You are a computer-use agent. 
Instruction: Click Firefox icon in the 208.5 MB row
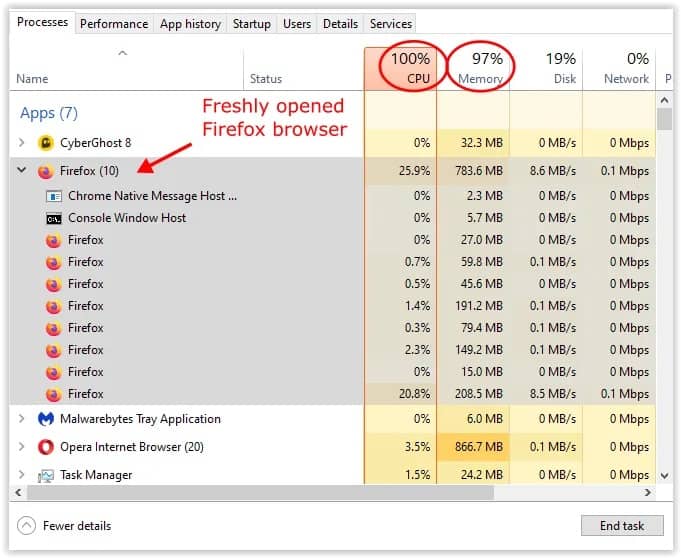53,395
